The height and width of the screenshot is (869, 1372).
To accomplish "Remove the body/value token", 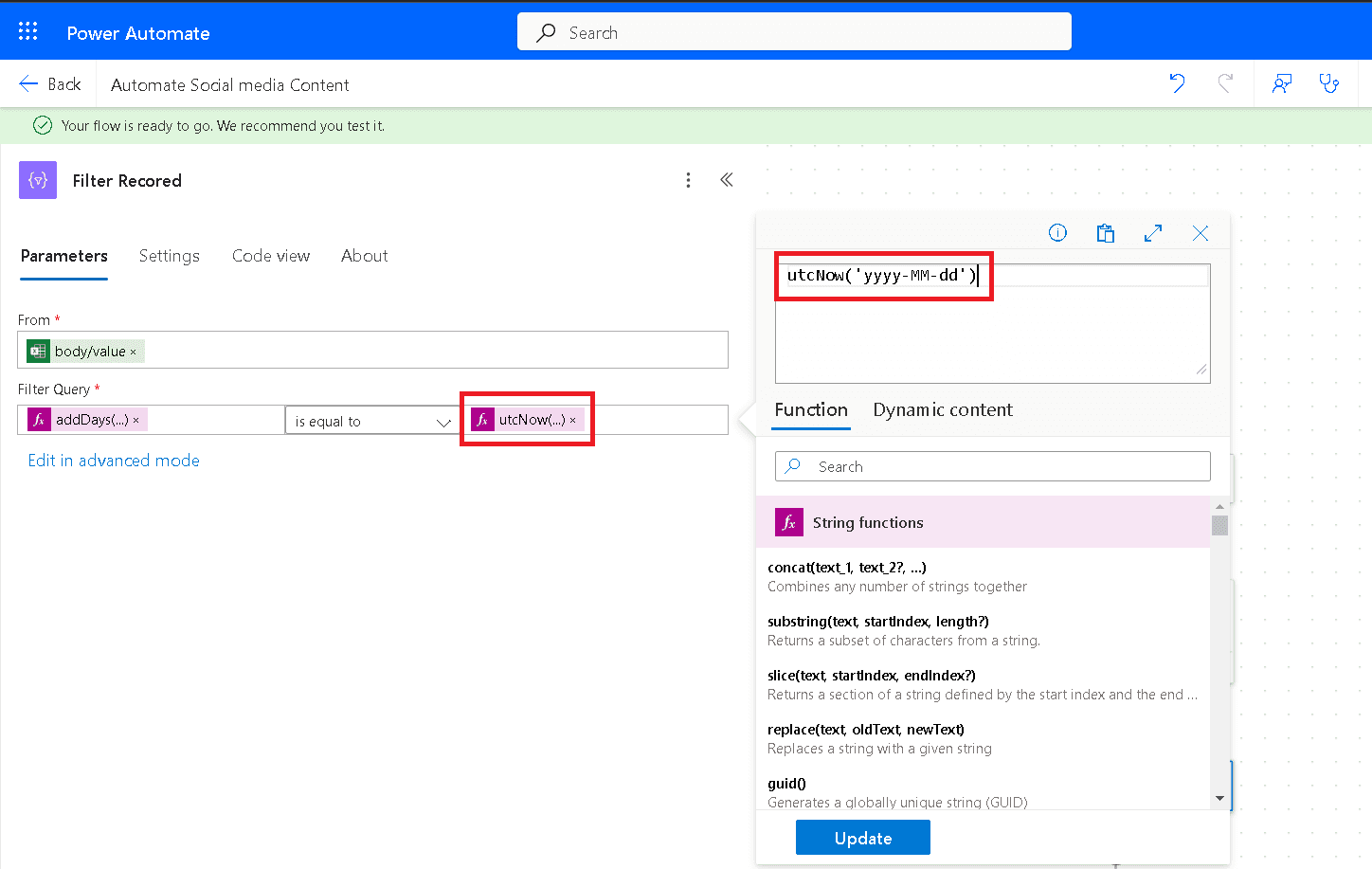I will [x=134, y=353].
